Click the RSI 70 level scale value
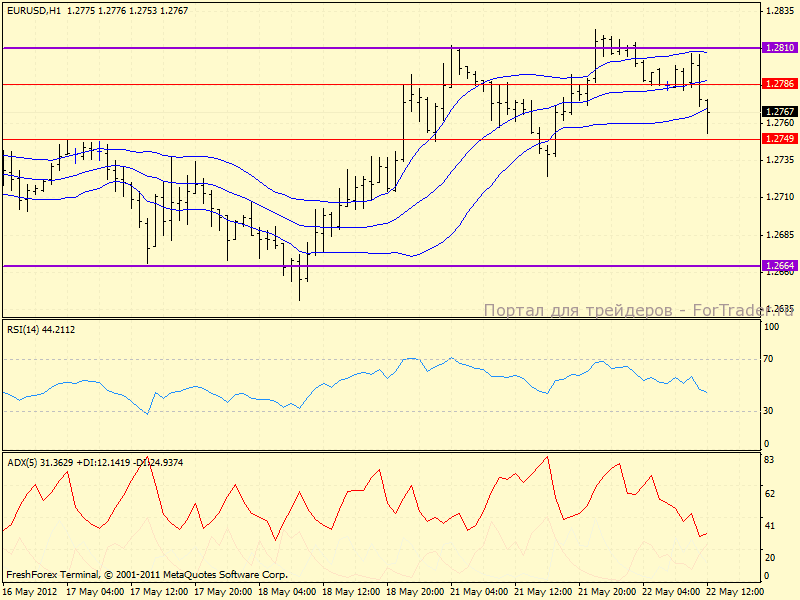 click(771, 358)
